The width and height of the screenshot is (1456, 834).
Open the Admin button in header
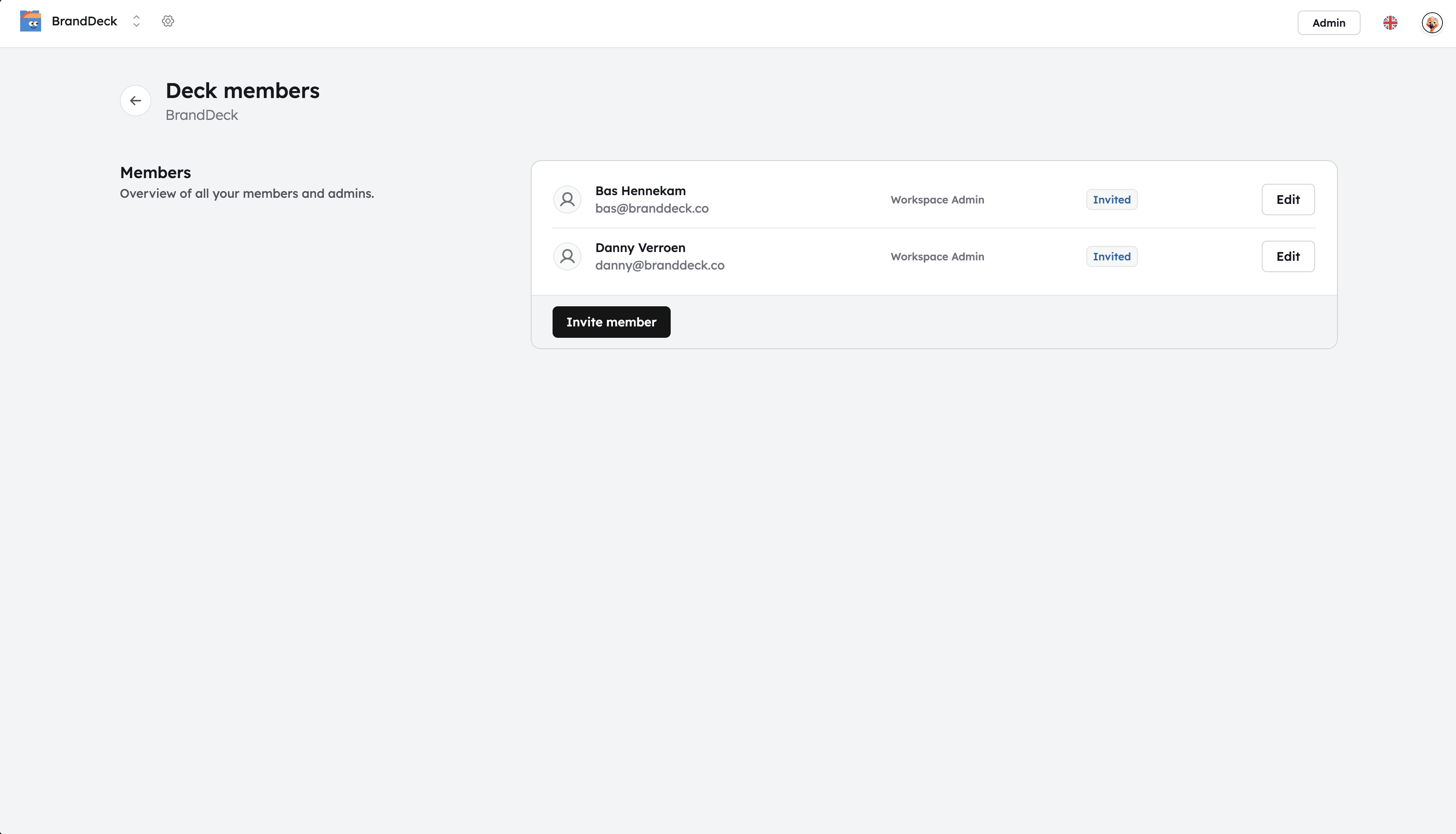click(x=1328, y=23)
